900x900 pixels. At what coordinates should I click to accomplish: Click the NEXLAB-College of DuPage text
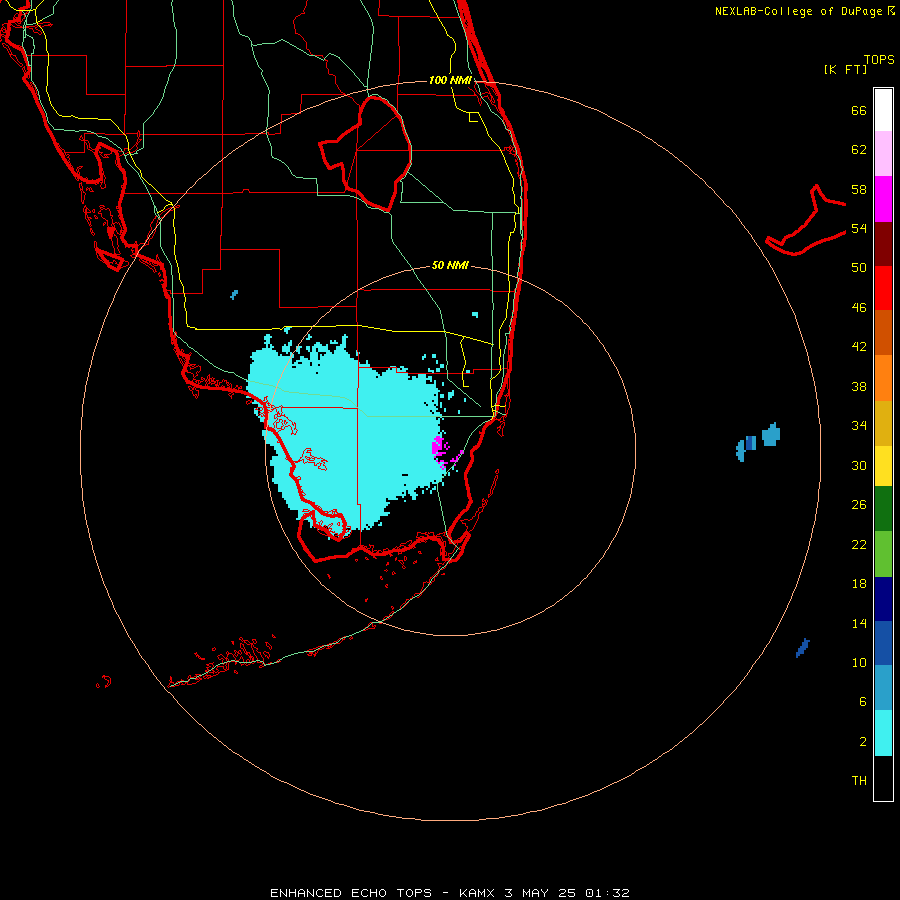(799, 11)
